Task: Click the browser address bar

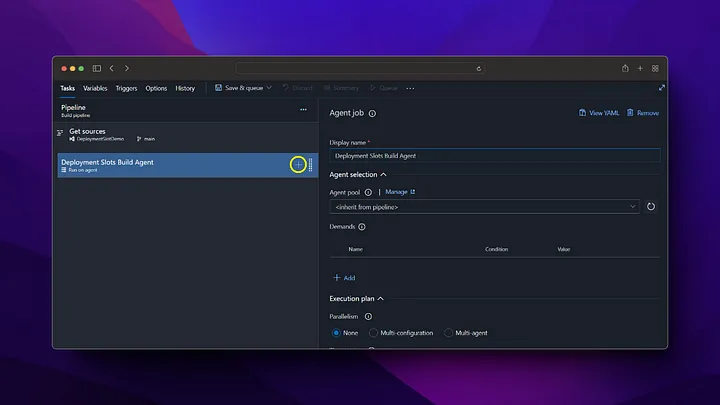Action: click(x=360, y=68)
